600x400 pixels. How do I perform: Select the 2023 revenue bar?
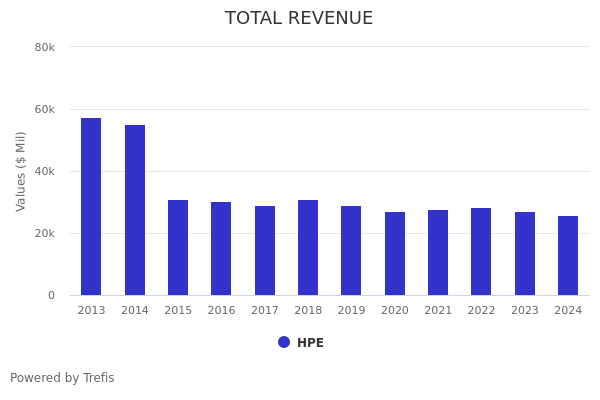(525, 253)
